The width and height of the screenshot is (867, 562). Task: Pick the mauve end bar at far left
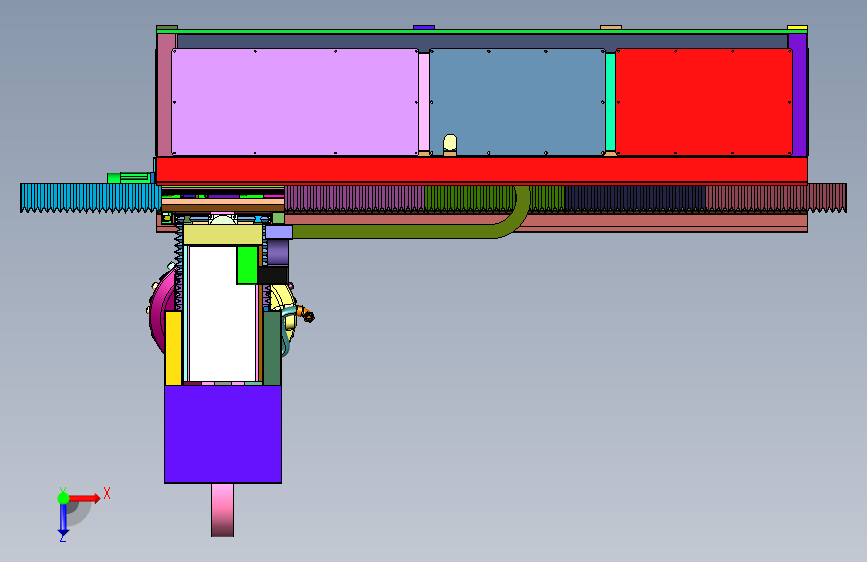click(166, 95)
